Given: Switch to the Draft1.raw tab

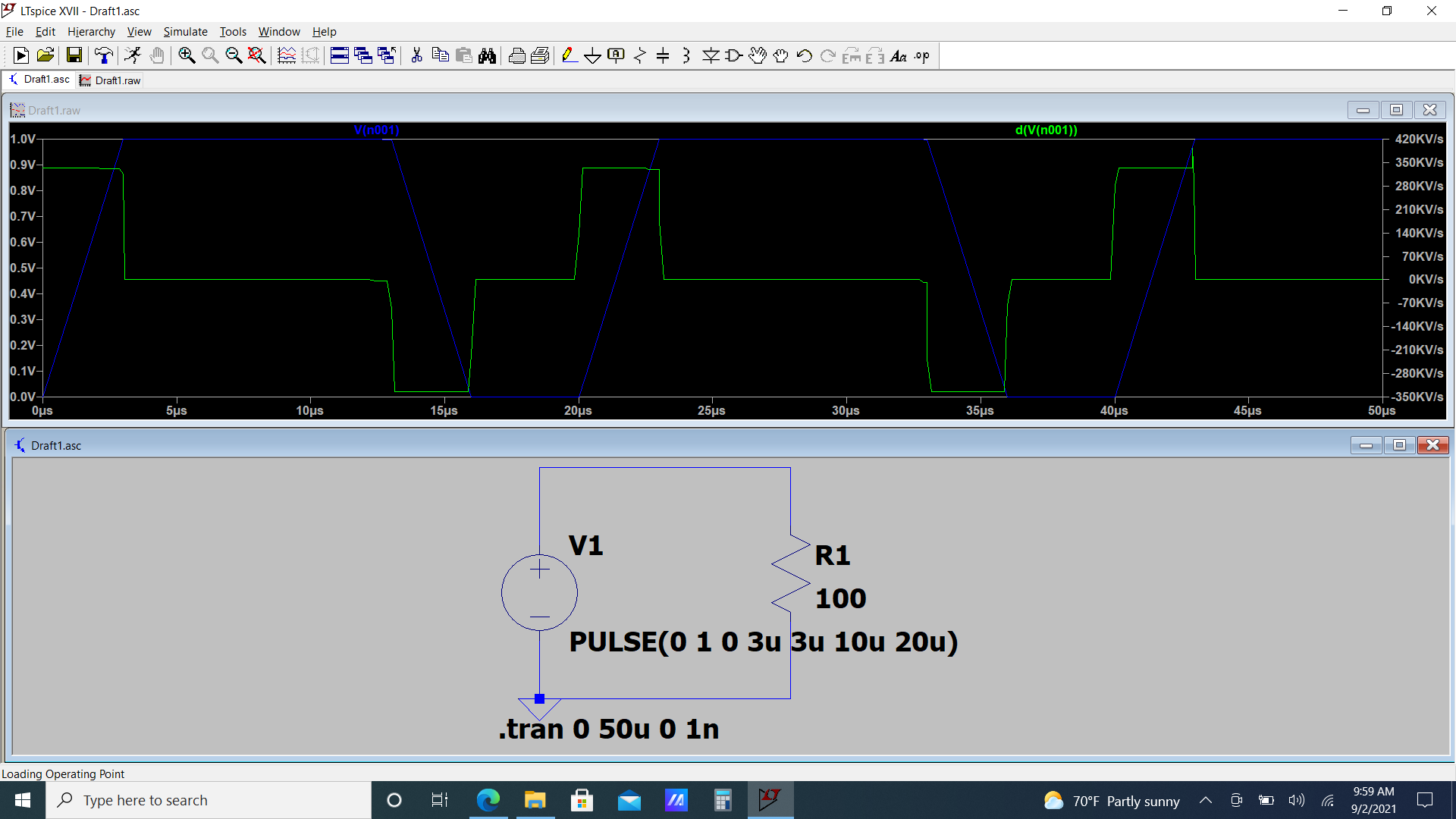Looking at the screenshot, I should (x=111, y=80).
